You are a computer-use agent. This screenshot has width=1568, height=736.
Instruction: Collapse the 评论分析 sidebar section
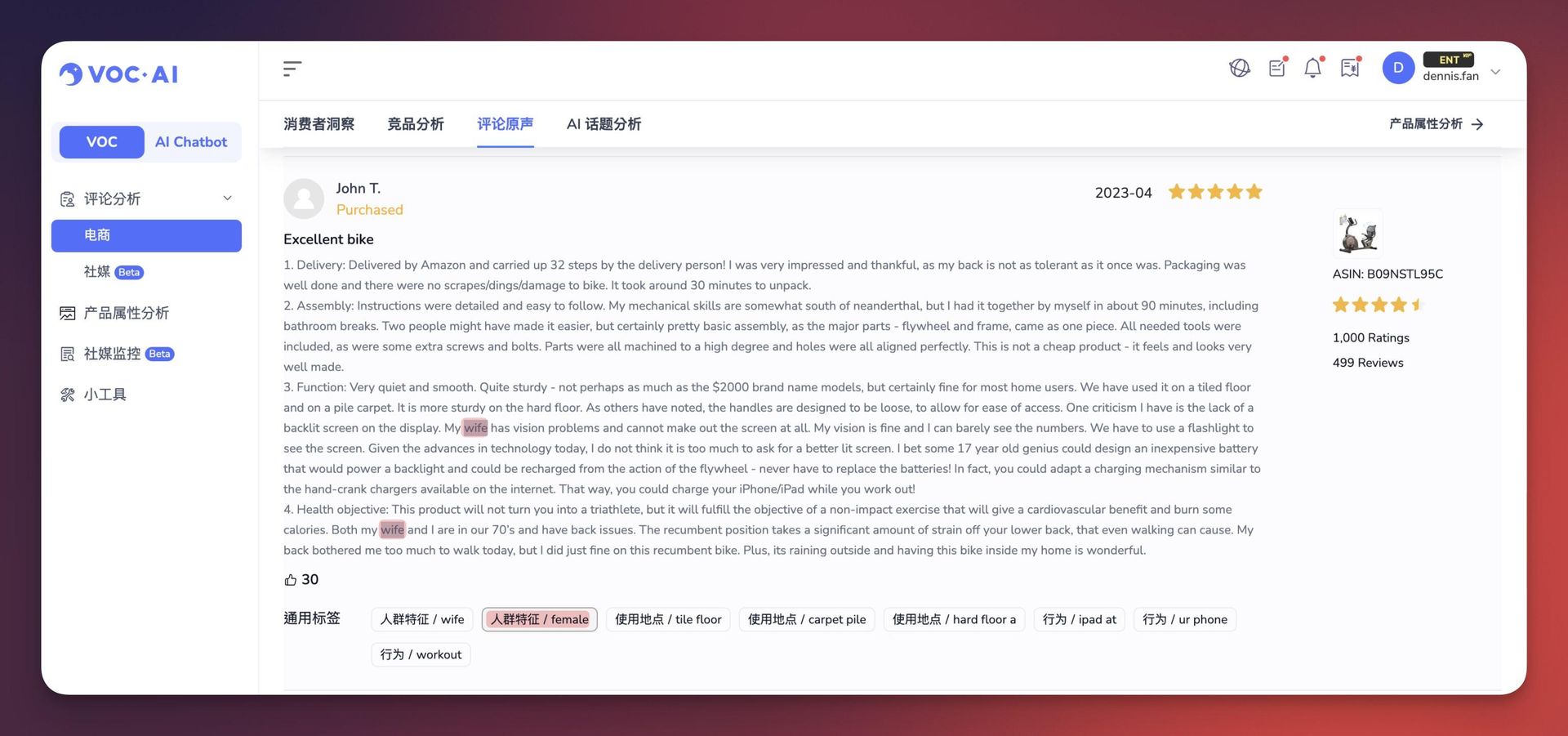click(227, 198)
